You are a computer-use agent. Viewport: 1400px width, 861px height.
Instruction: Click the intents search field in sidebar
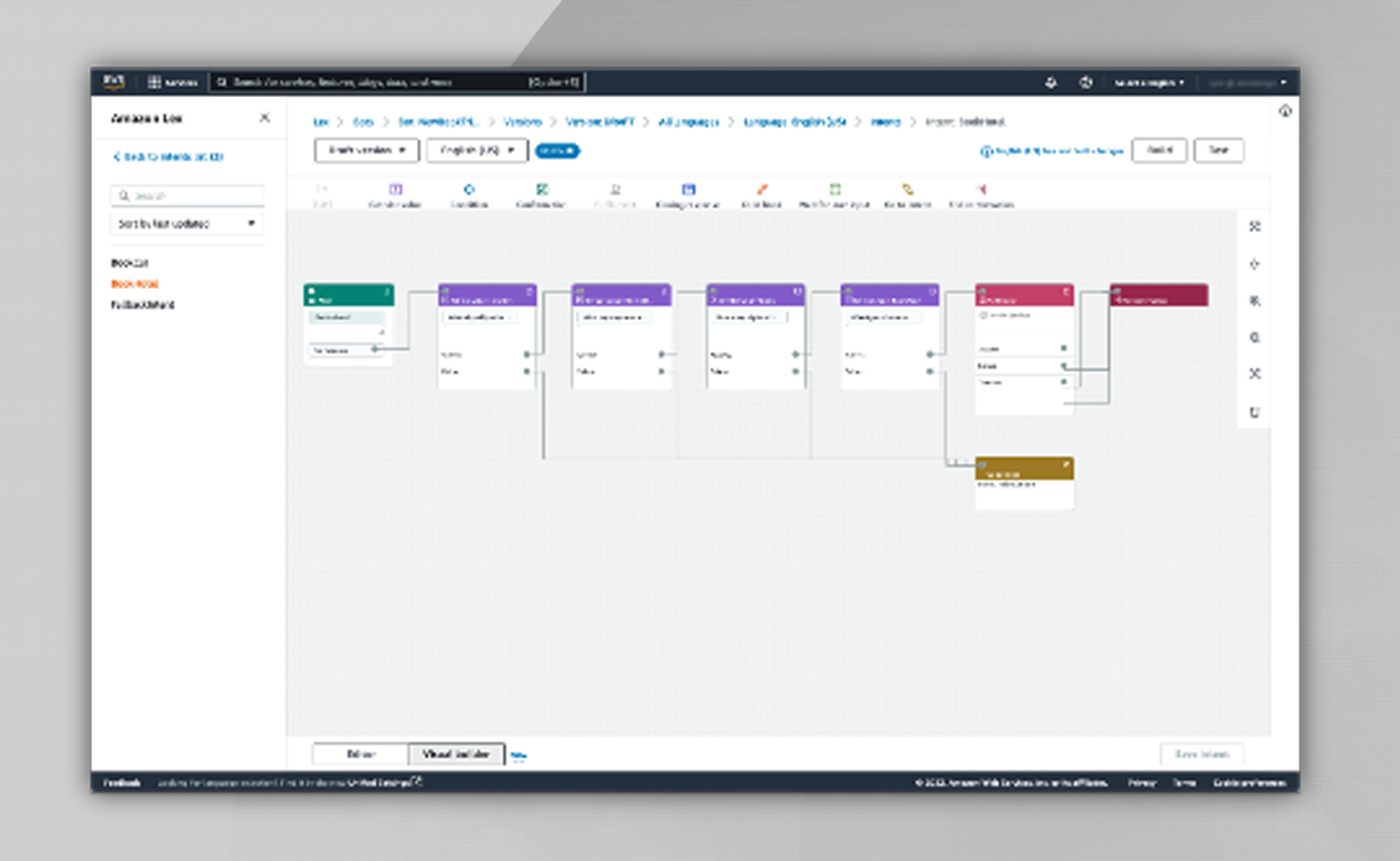pyautogui.click(x=188, y=196)
